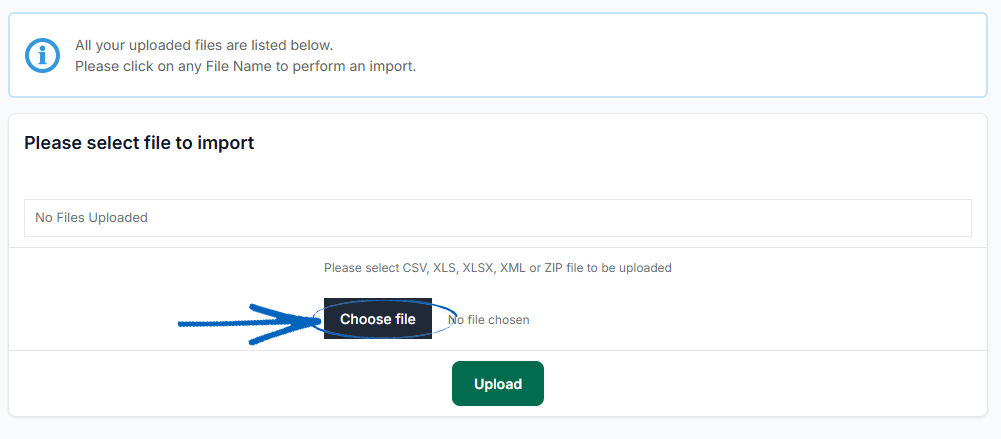The height and width of the screenshot is (439, 1001).
Task: Click the empty file list table area
Action: coord(498,218)
